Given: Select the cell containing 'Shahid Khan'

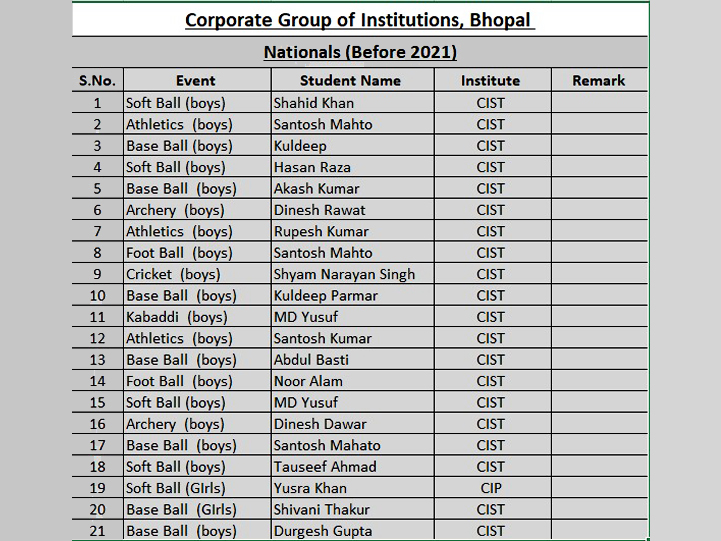Looking at the screenshot, I should point(353,103).
